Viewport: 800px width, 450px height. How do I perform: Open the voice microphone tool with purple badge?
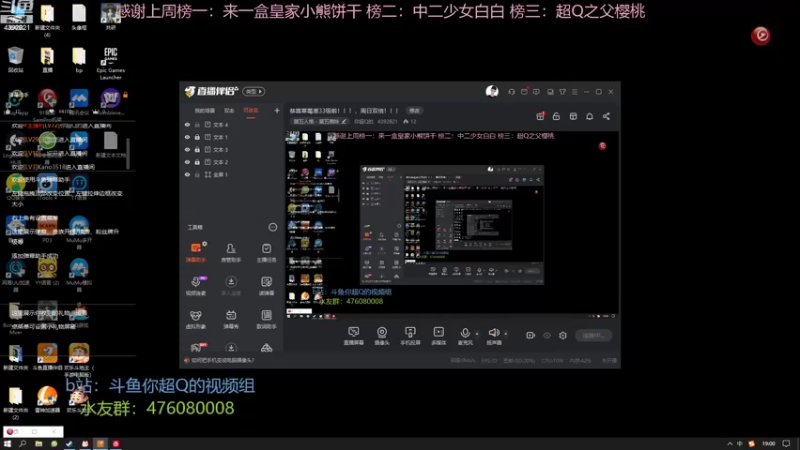tap(195, 286)
